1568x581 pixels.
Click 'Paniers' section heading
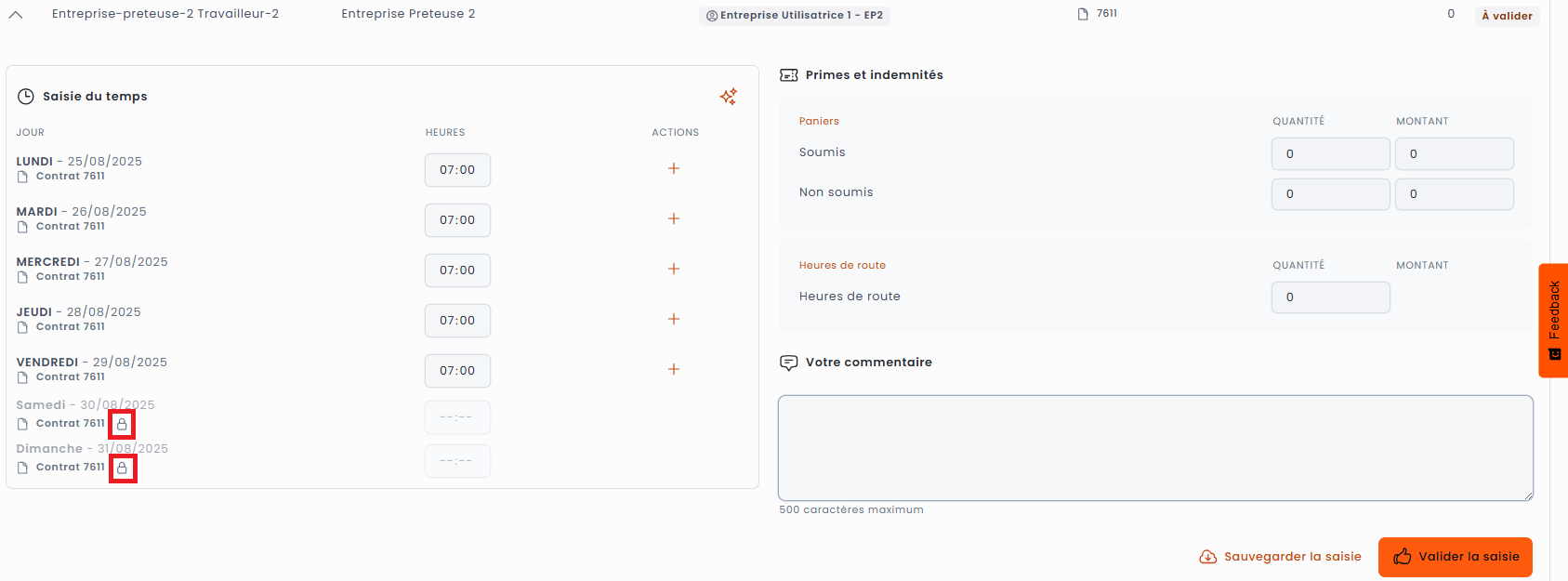(x=819, y=122)
